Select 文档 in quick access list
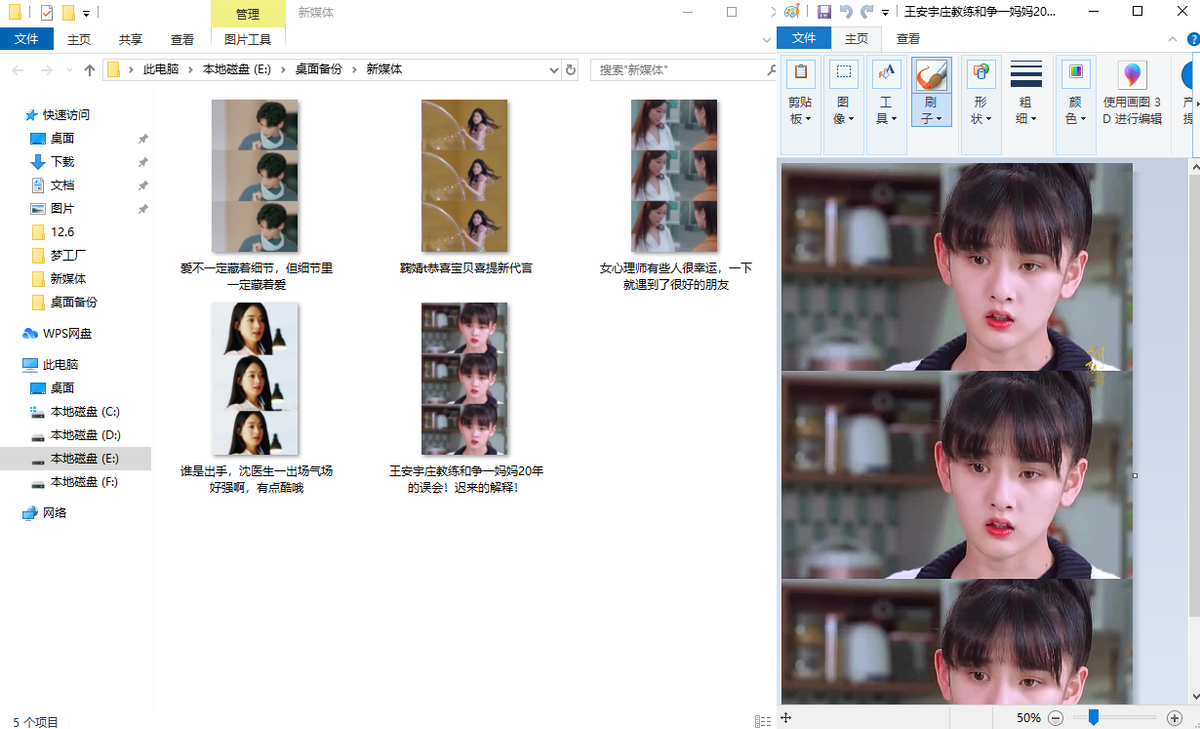 click(x=62, y=185)
